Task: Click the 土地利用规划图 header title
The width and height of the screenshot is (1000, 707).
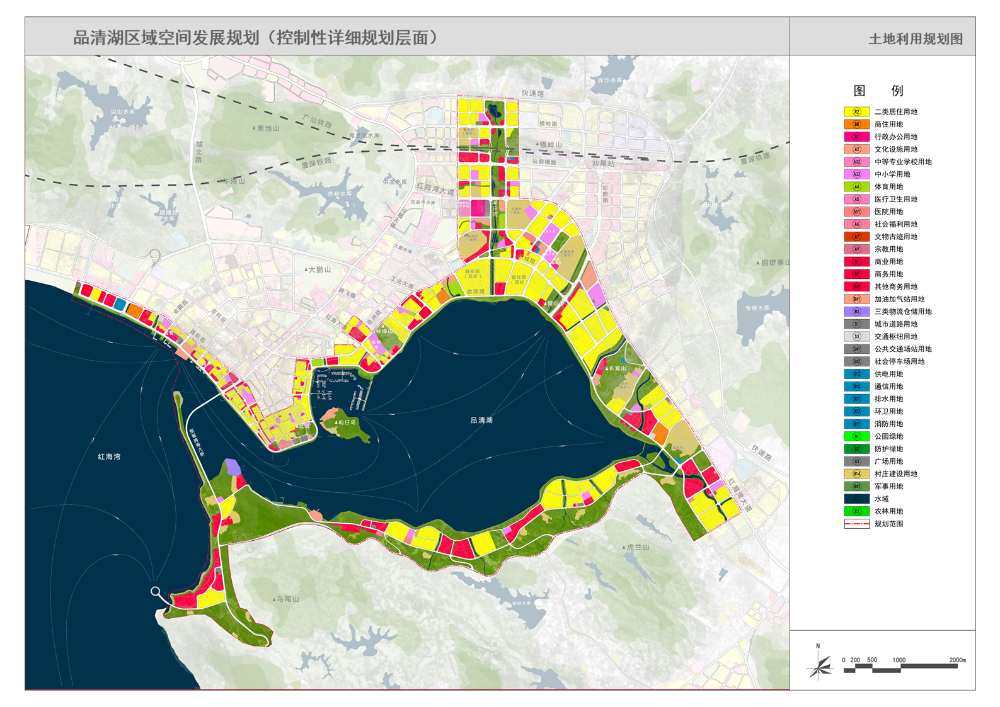Action: click(x=915, y=39)
